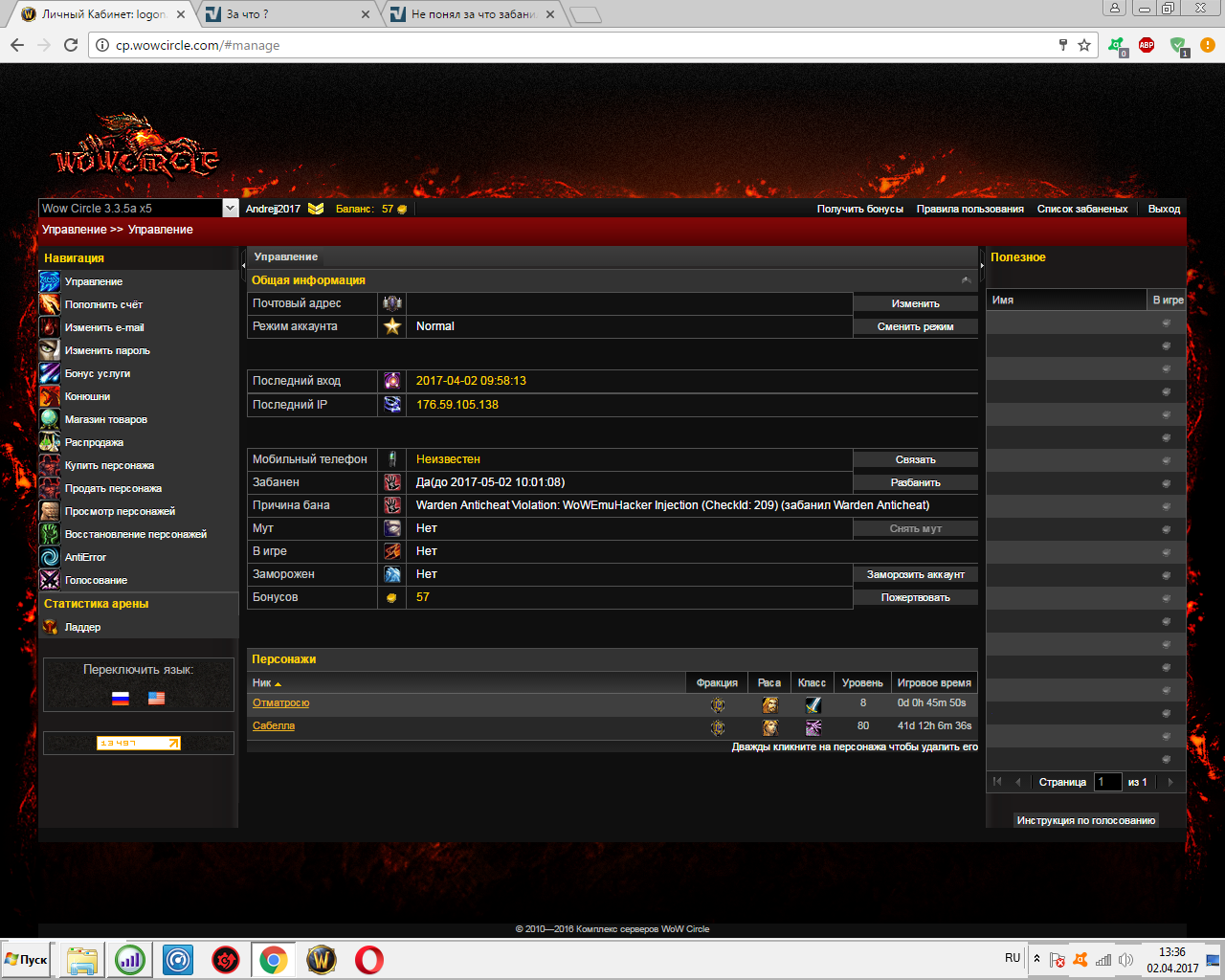1225x980 pixels.
Task: Click the page number input field
Action: (1107, 782)
